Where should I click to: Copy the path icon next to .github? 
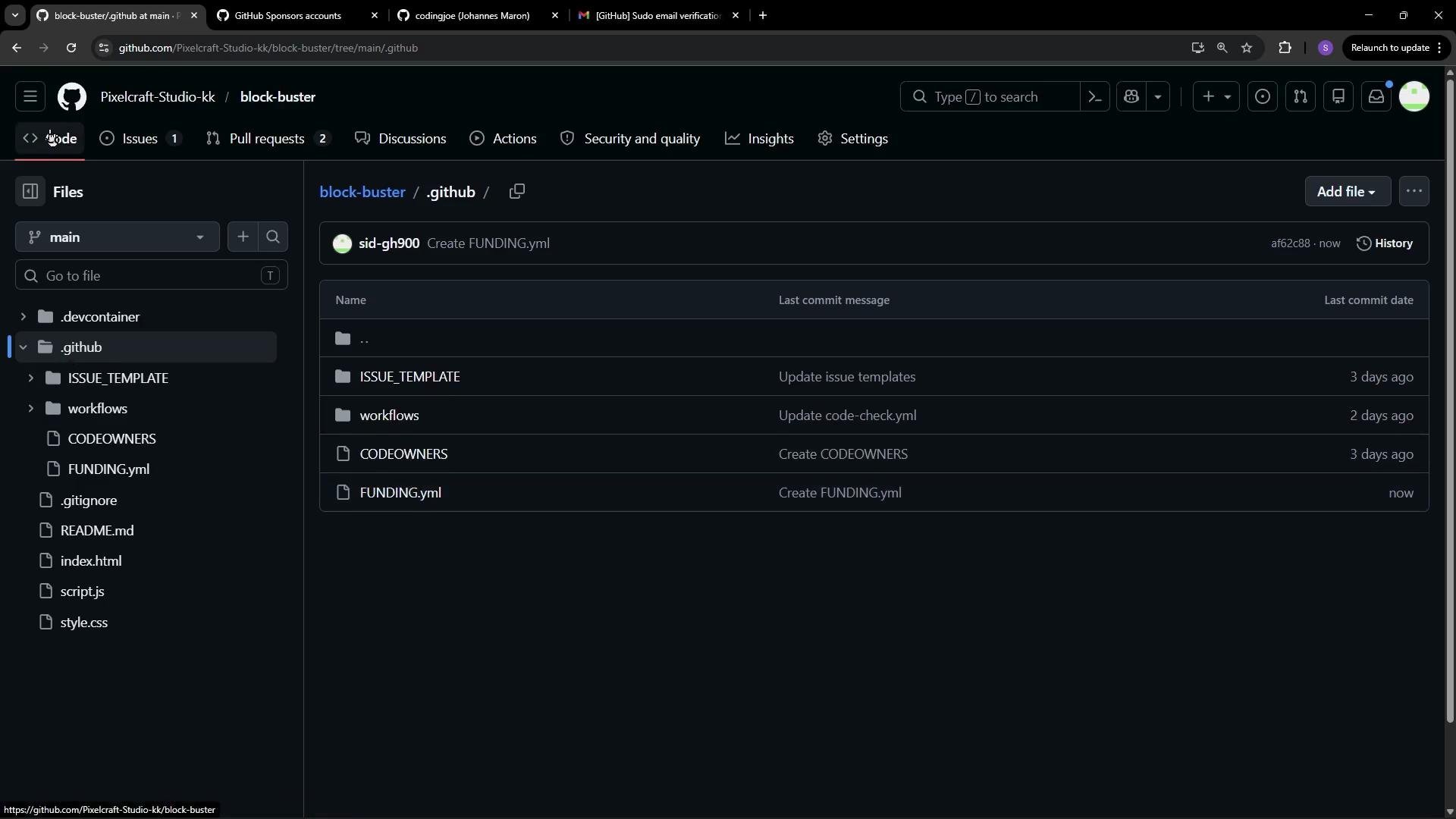(517, 192)
